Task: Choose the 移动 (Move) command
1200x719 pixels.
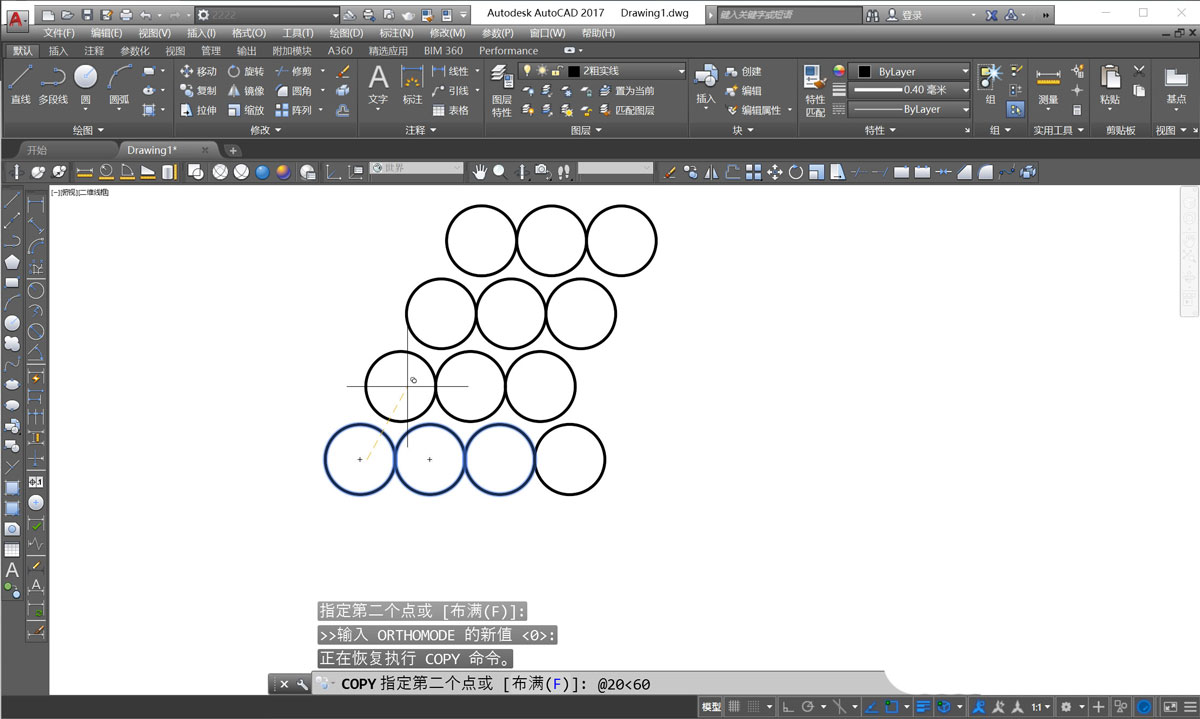Action: coord(198,71)
